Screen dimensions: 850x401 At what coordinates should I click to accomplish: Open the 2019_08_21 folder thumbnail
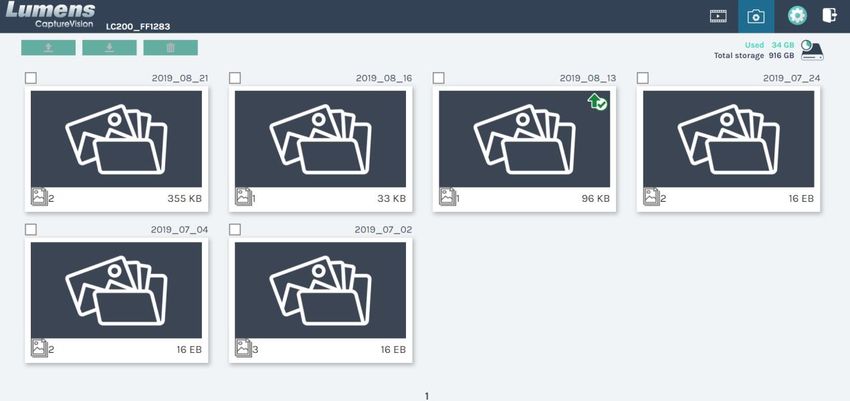tap(116, 139)
